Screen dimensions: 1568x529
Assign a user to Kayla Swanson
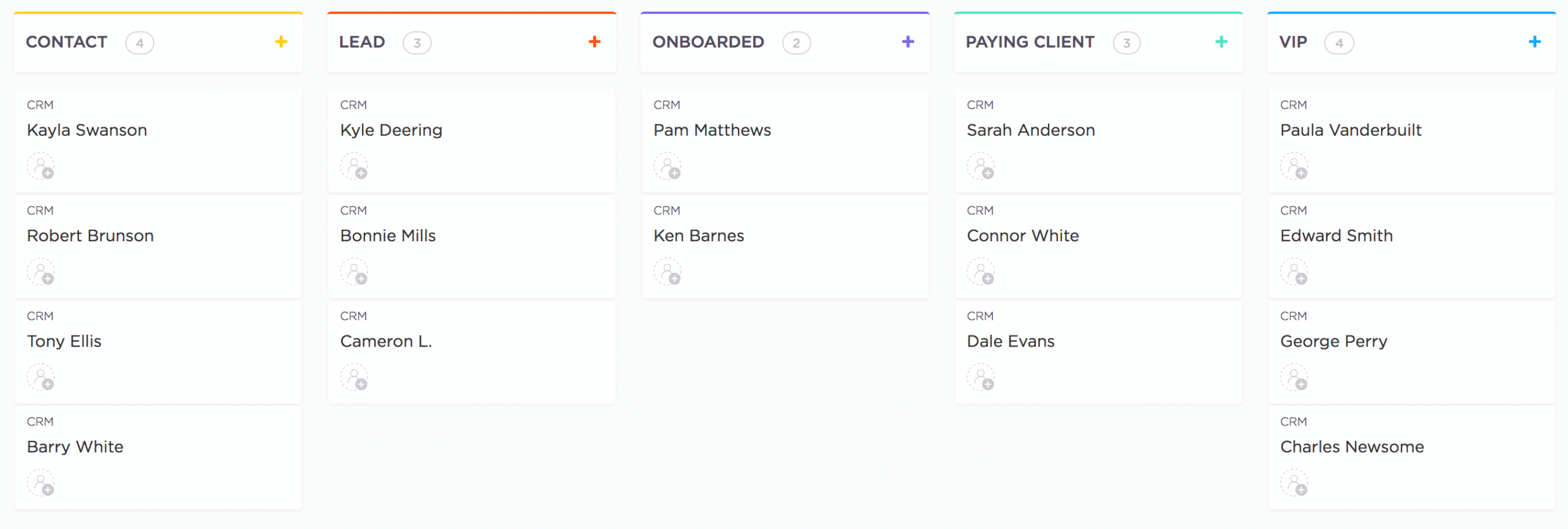pyautogui.click(x=41, y=167)
